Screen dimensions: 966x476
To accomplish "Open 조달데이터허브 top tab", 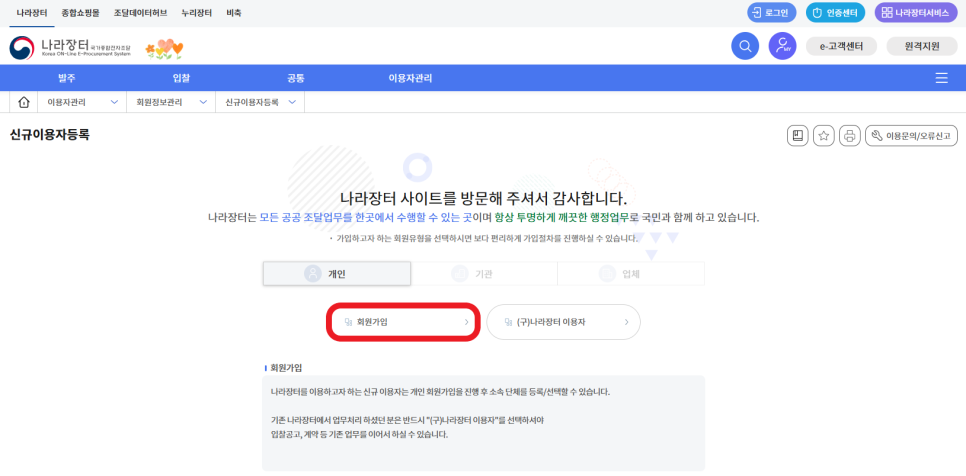I will (x=140, y=13).
